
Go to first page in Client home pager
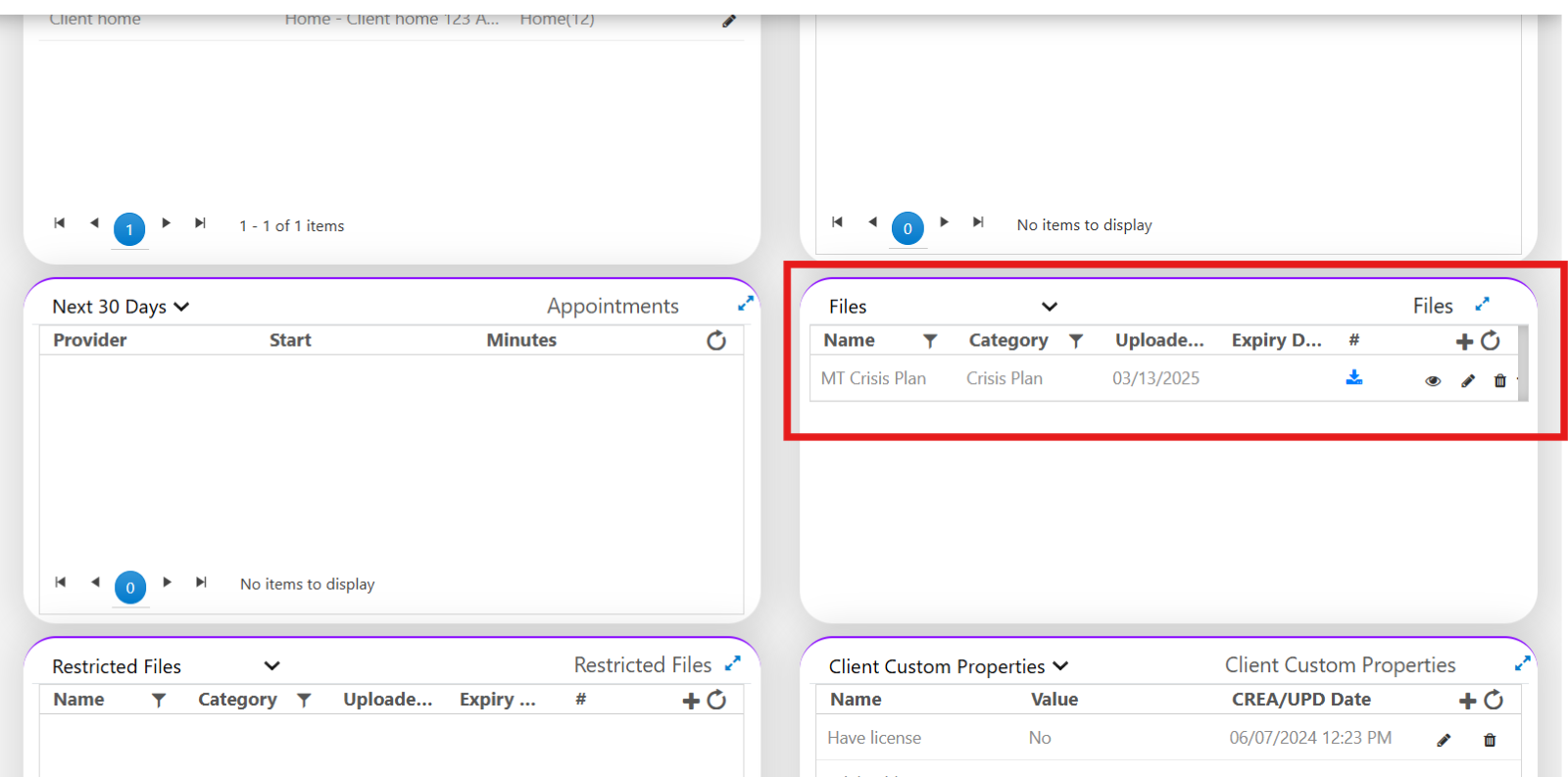pos(60,223)
